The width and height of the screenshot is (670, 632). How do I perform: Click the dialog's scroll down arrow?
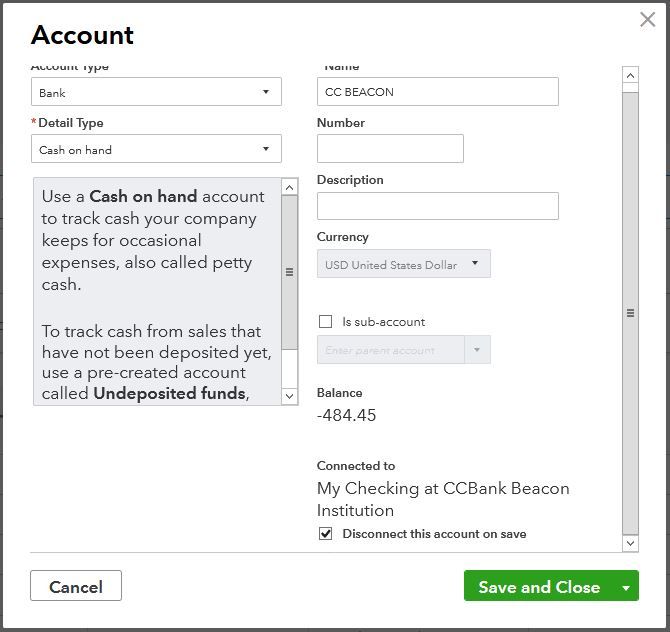click(630, 543)
